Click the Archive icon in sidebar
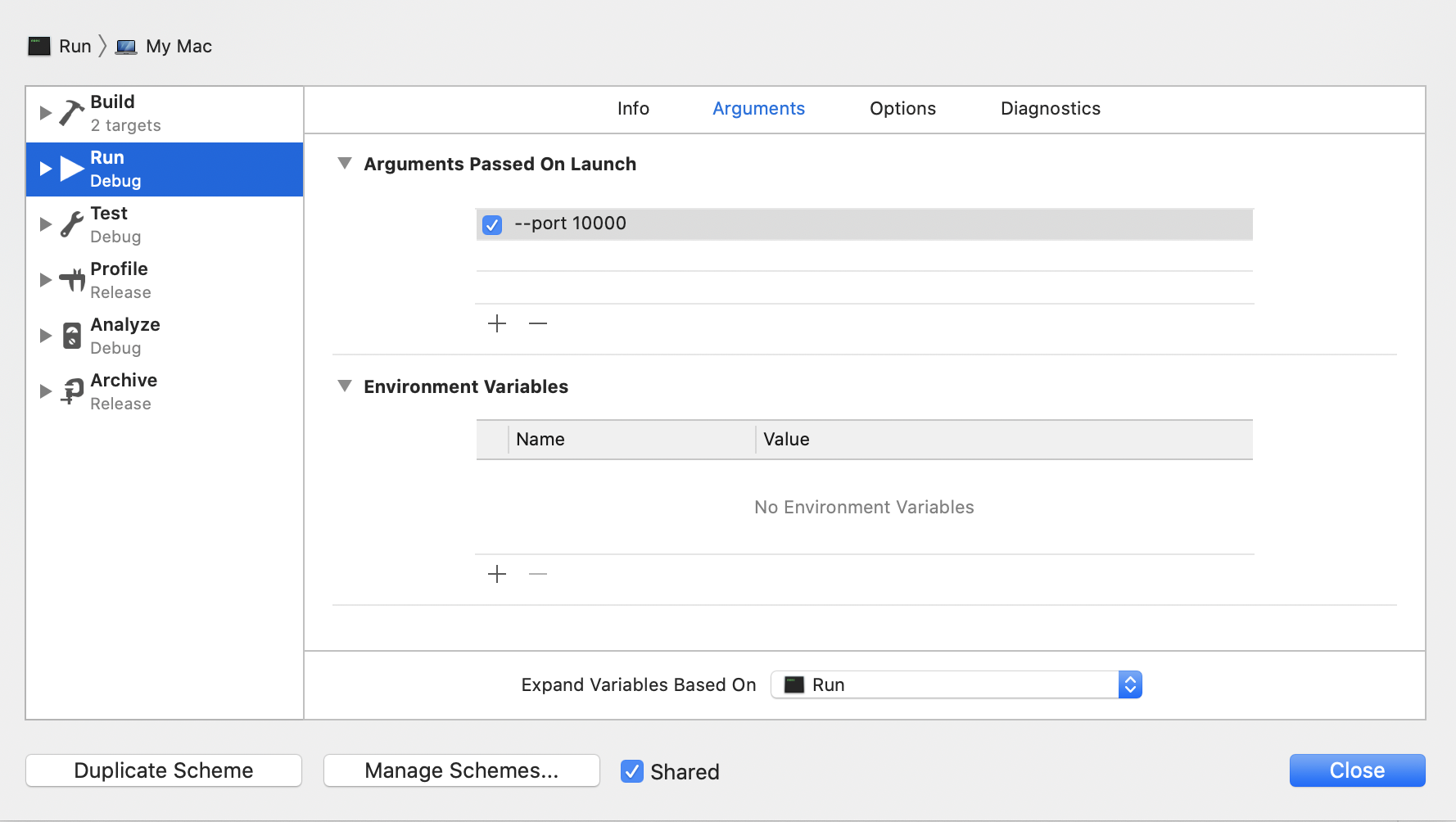Viewport: 1456px width, 822px height. click(72, 391)
